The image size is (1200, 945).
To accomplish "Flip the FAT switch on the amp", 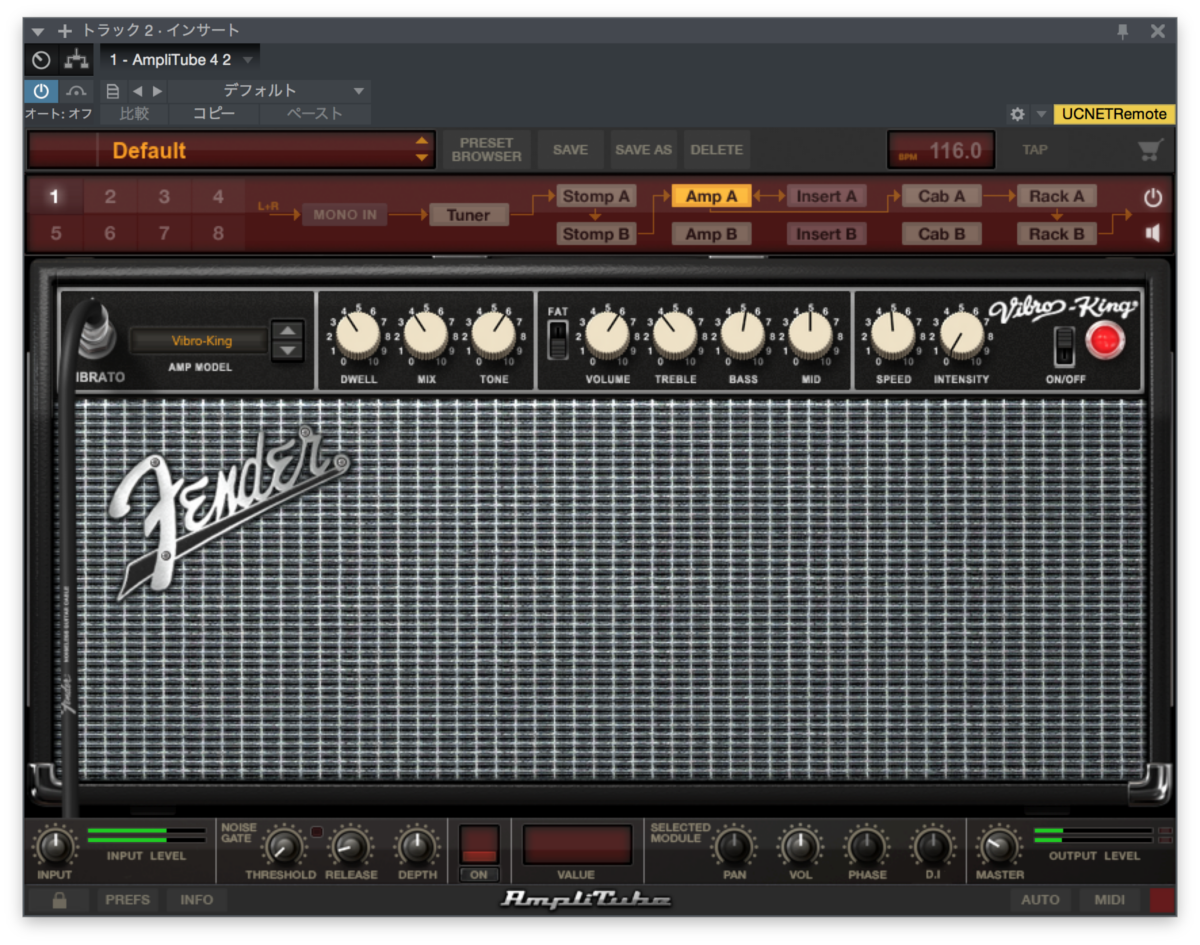I will click(x=558, y=340).
